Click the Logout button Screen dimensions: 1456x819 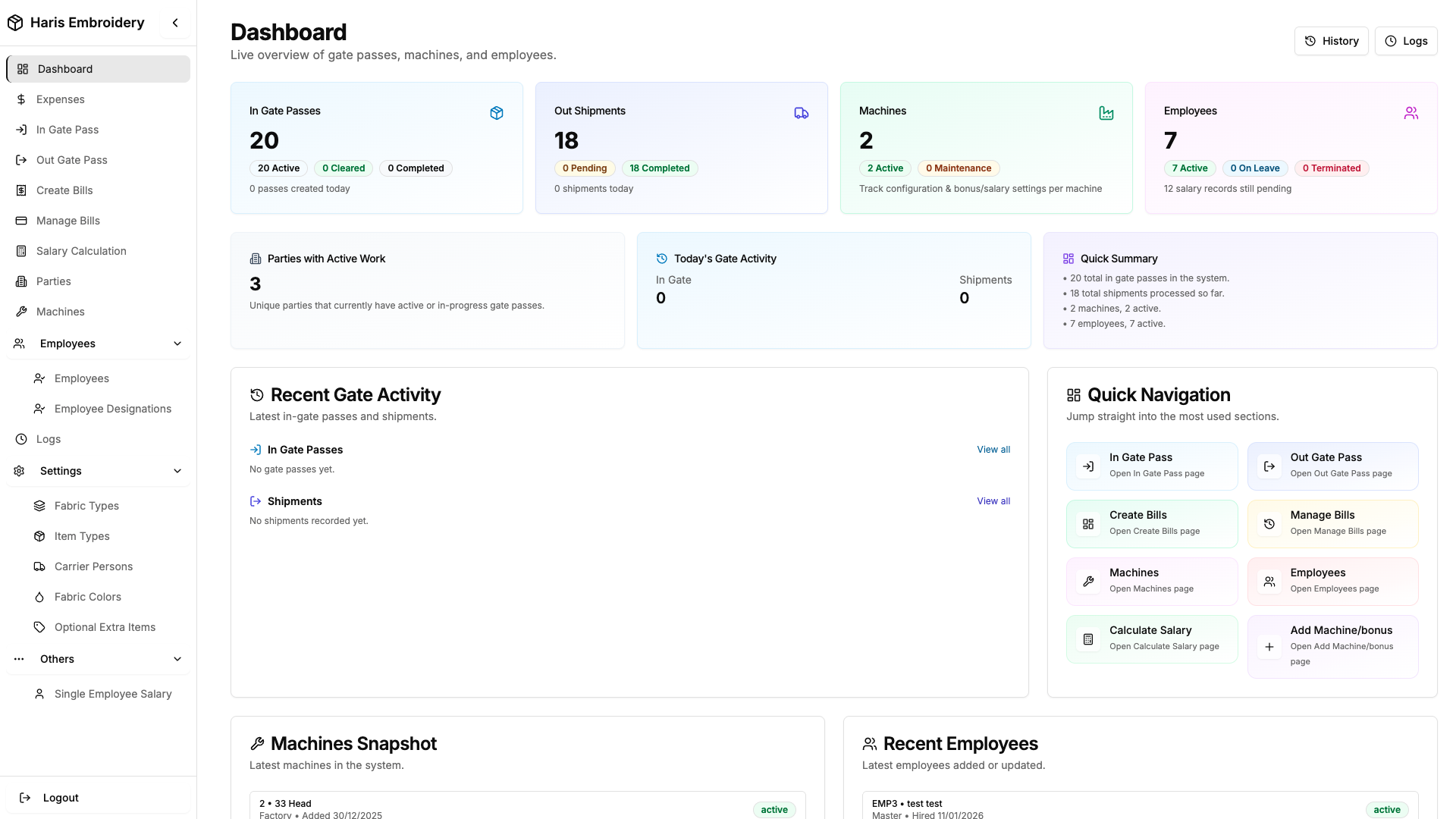[x=98, y=798]
